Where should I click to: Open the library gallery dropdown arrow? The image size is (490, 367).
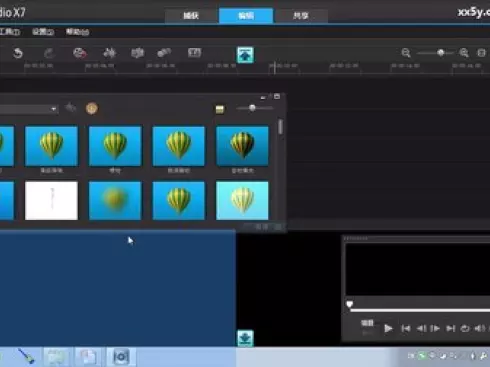click(53, 109)
